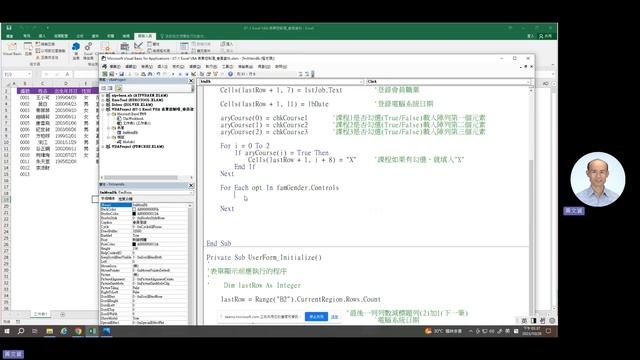This screenshot has height=360, width=640.
Task: Toggle Folders in the Project Explorer toolbar
Action: click(119, 88)
